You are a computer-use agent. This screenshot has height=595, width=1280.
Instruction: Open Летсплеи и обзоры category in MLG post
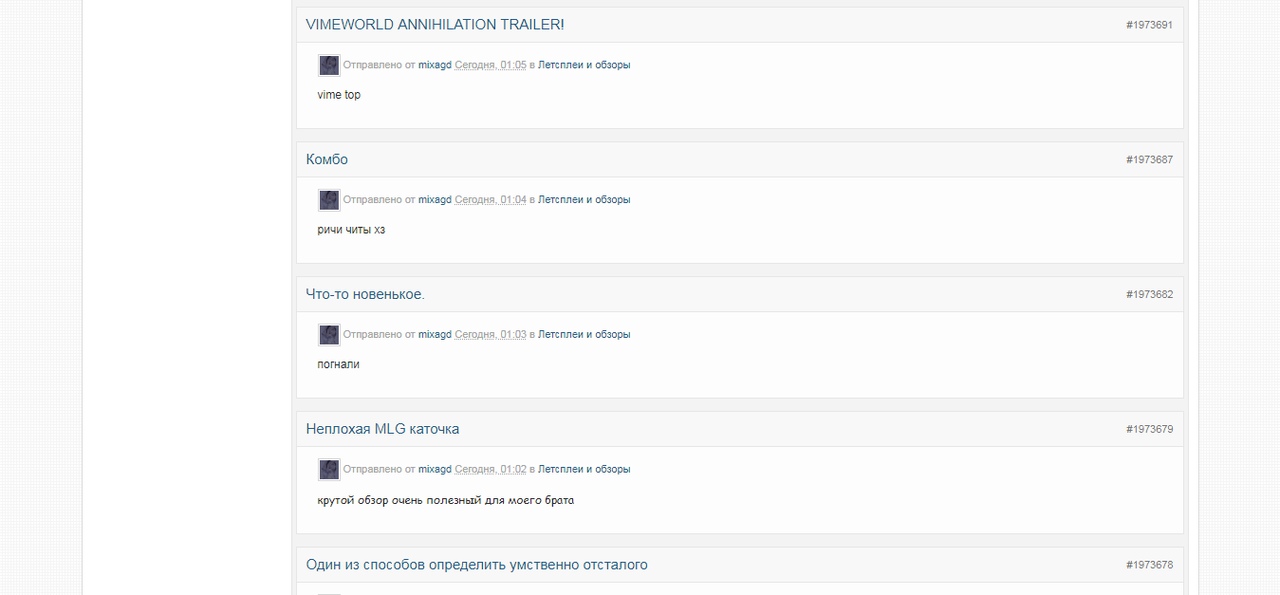tap(584, 469)
